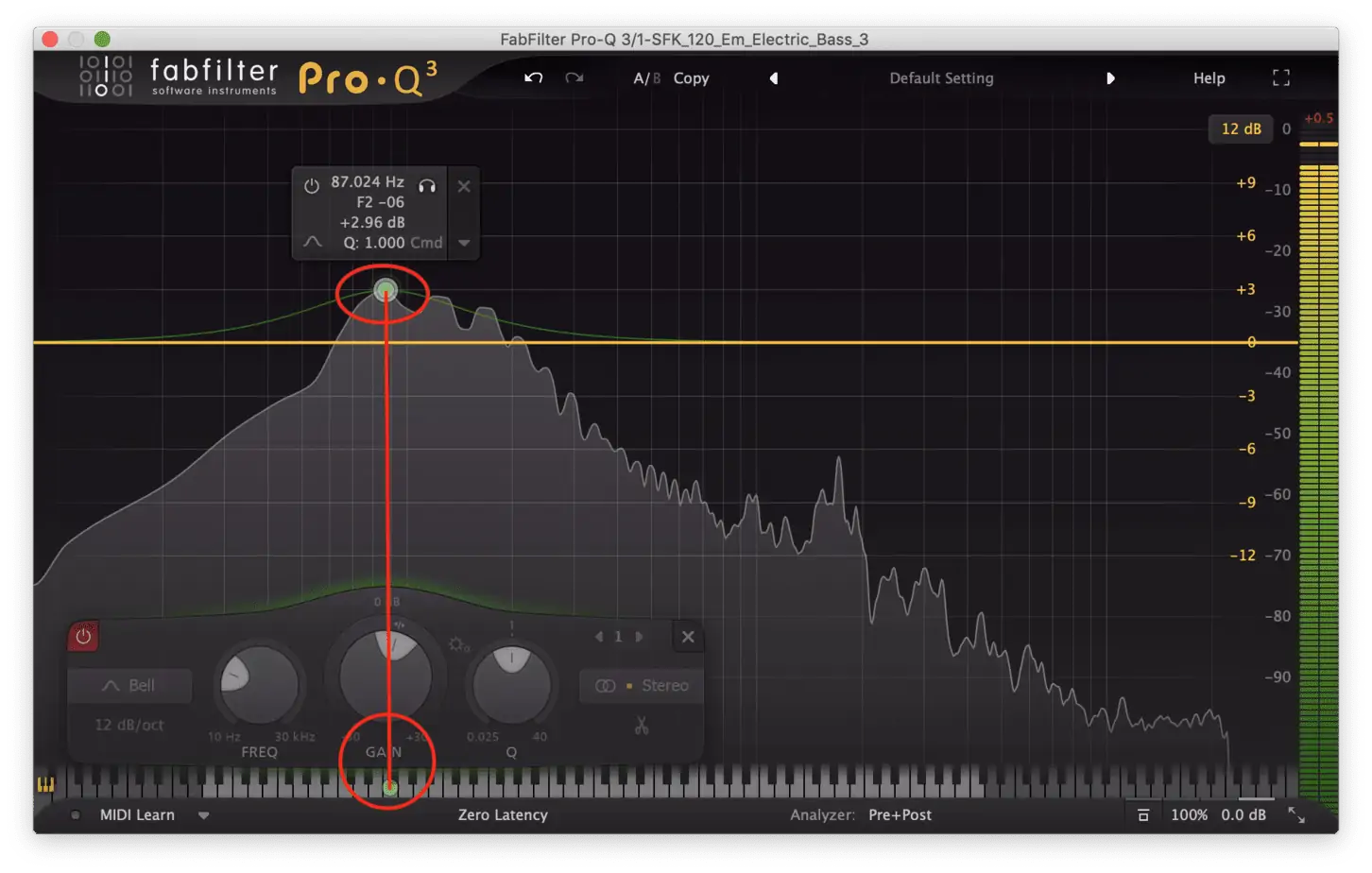Load the next preset with right arrow
The height and width of the screenshot is (873, 1372).
coord(1110,78)
